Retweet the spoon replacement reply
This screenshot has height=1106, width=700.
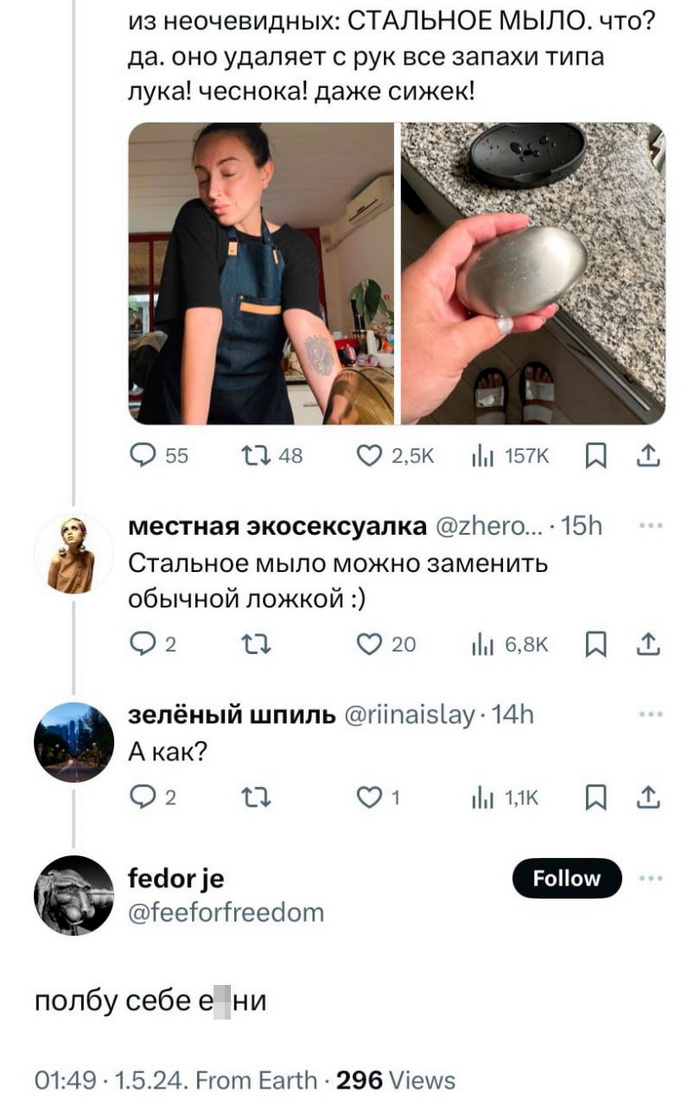point(256,644)
